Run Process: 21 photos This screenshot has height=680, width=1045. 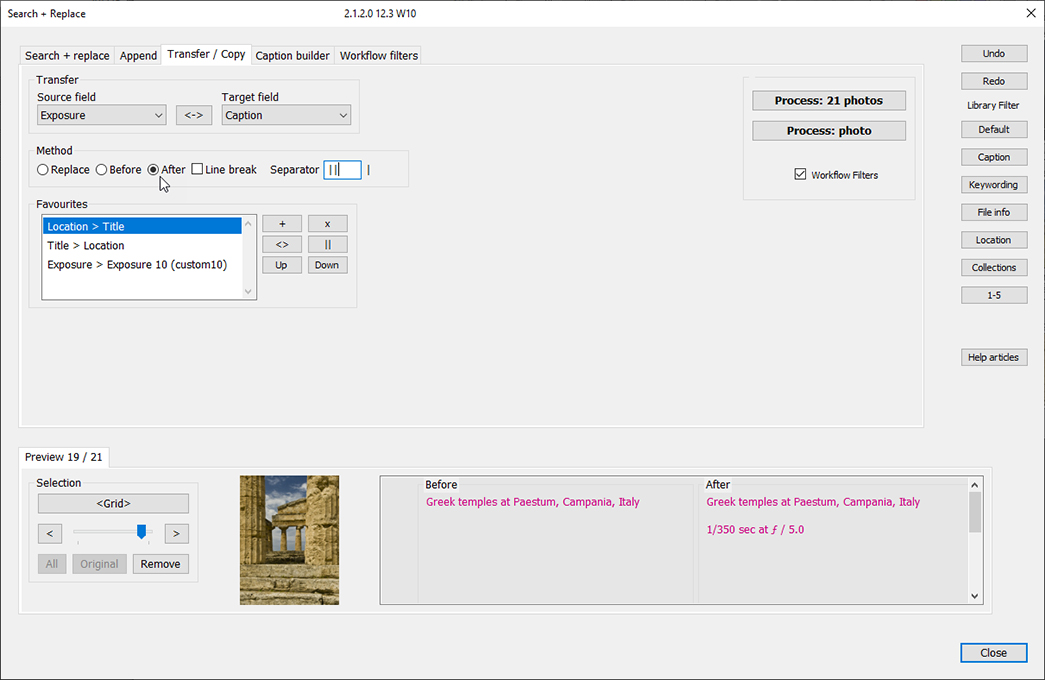[828, 100]
